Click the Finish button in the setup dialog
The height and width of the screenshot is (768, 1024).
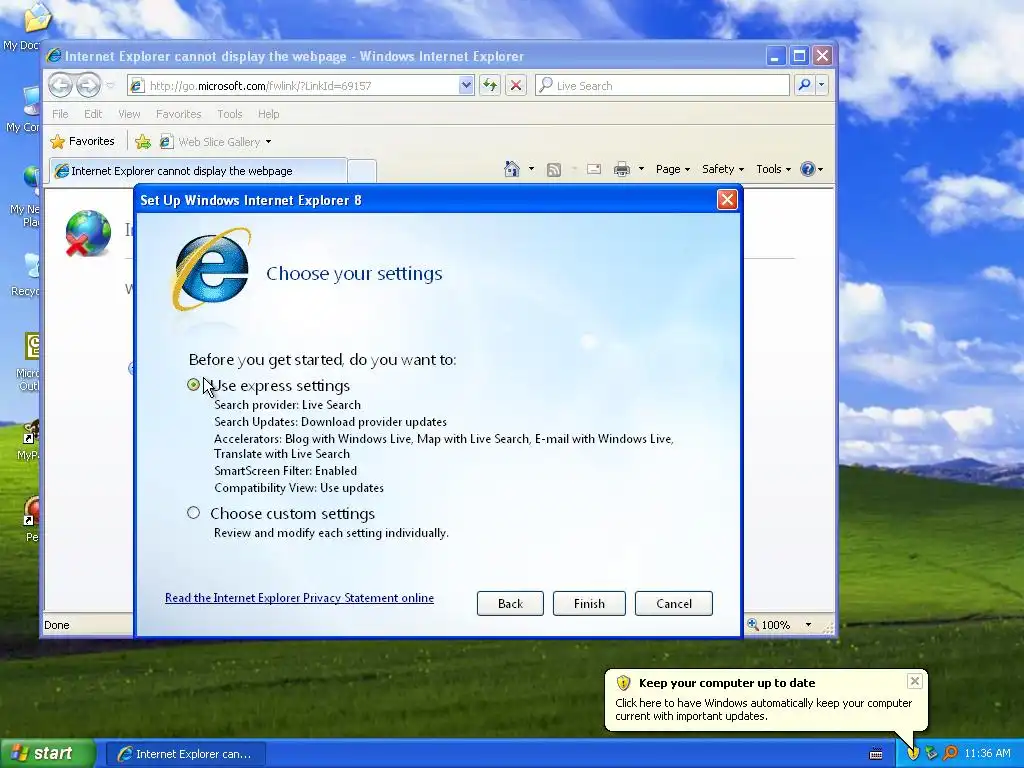coord(589,603)
